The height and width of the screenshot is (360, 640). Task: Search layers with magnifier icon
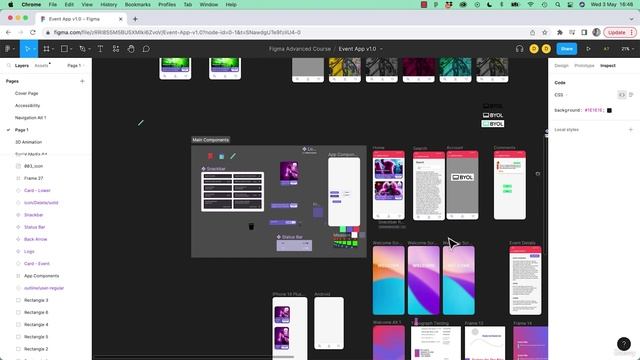(x=9, y=65)
